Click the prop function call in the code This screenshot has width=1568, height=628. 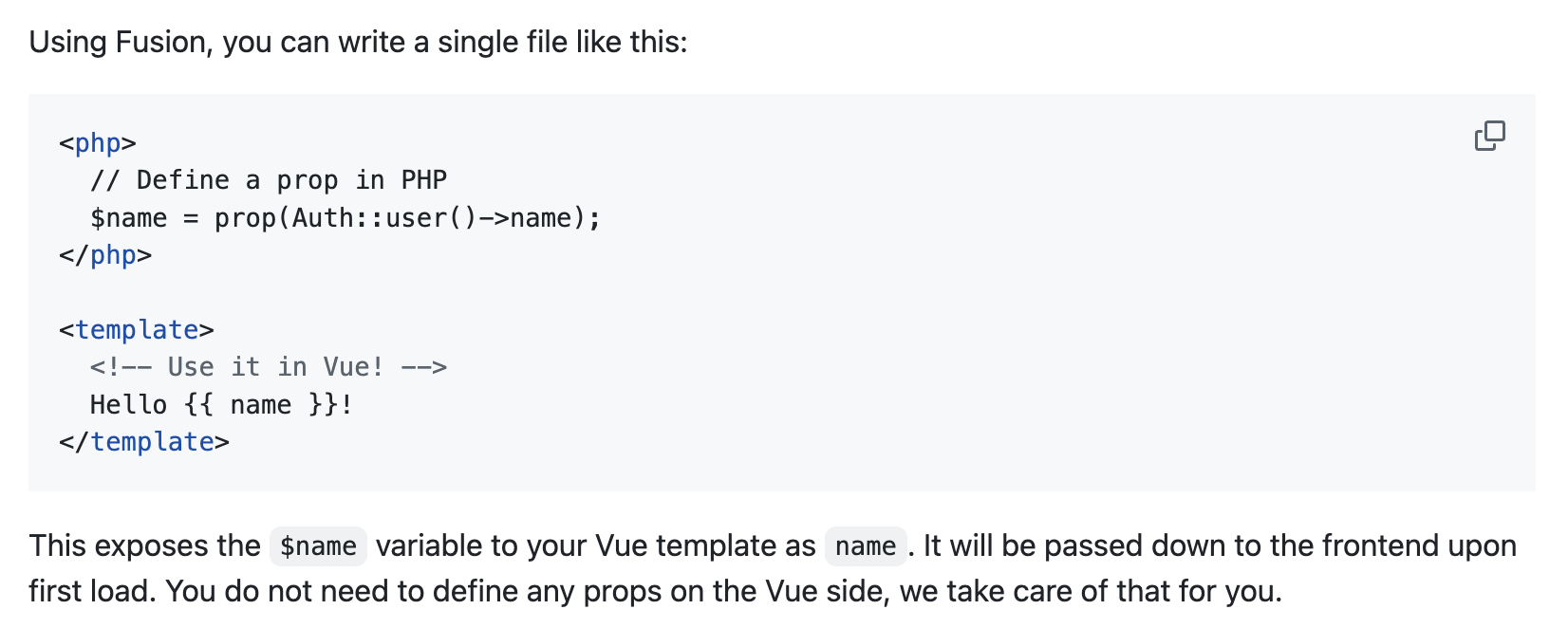(245, 218)
